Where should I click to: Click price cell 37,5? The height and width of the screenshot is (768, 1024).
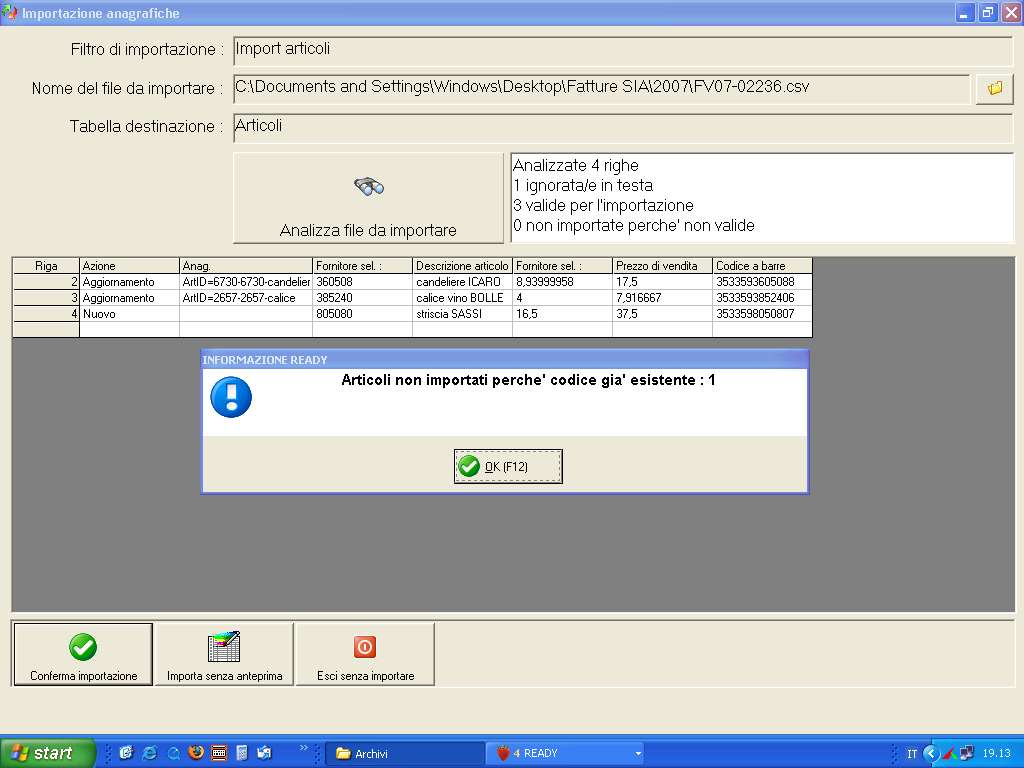662,313
